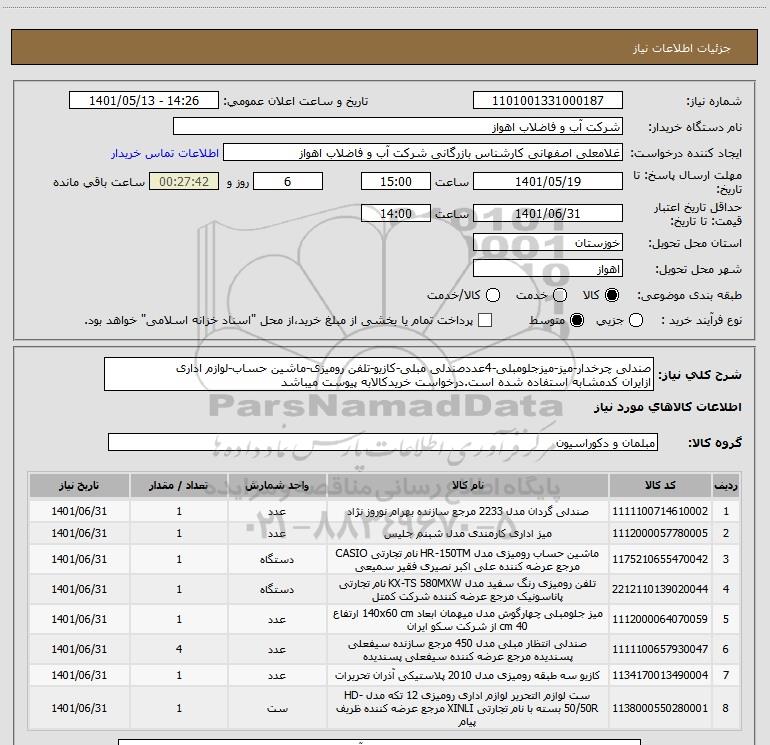Screen dimensions: 770x745
Task: Click the remaining days field showing 6
Action: point(288,181)
